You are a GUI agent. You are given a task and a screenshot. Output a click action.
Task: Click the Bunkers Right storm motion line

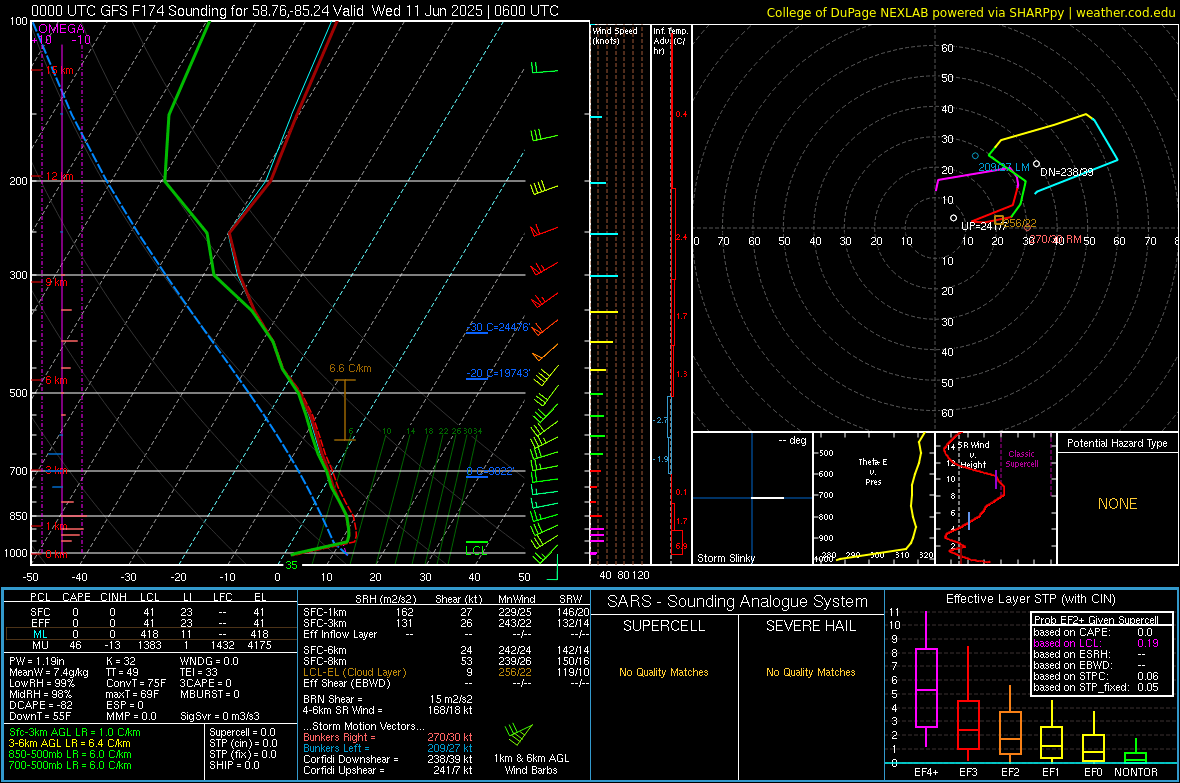[x=388, y=737]
